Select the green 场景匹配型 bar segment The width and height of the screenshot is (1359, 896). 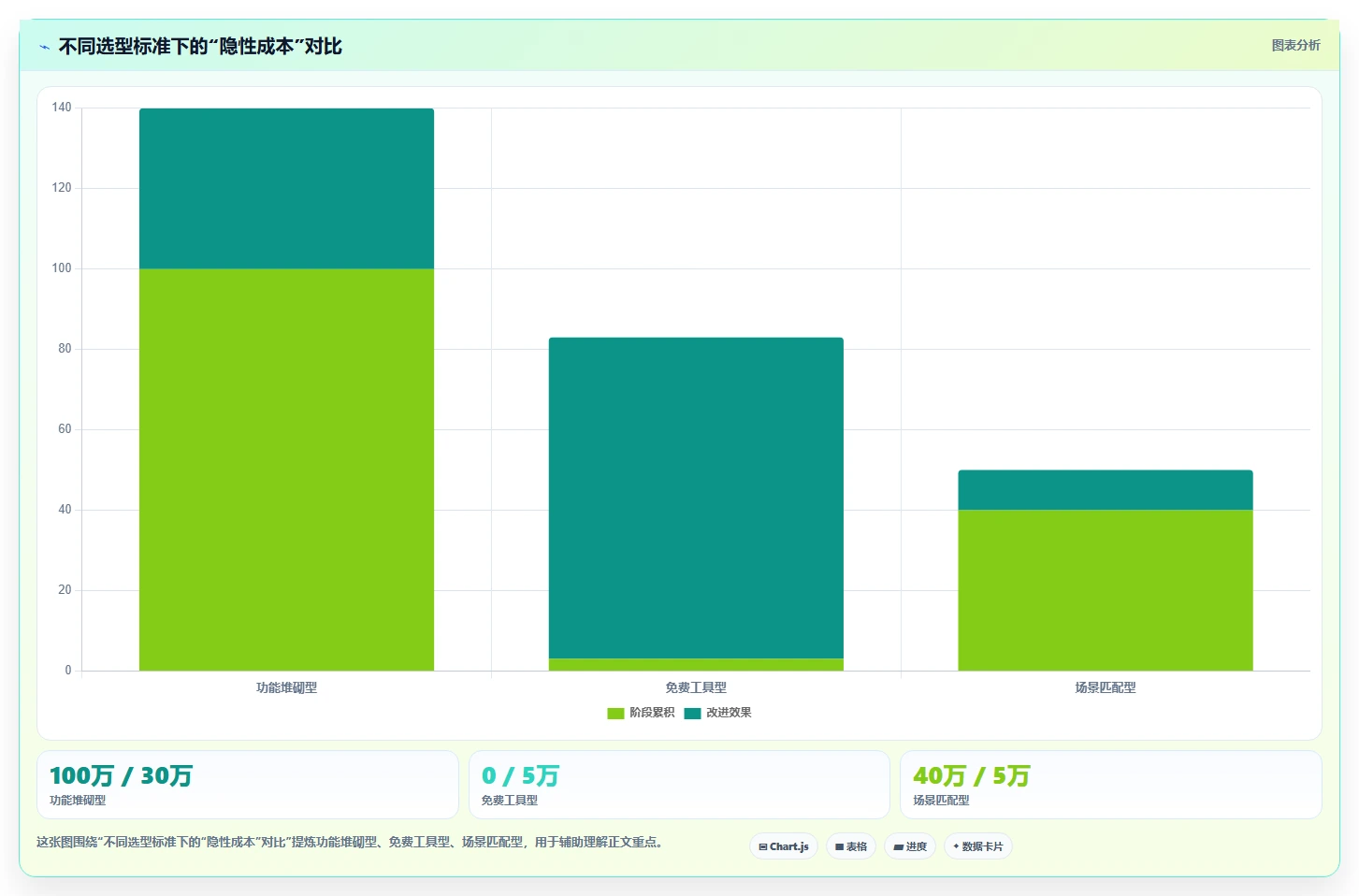1106,590
